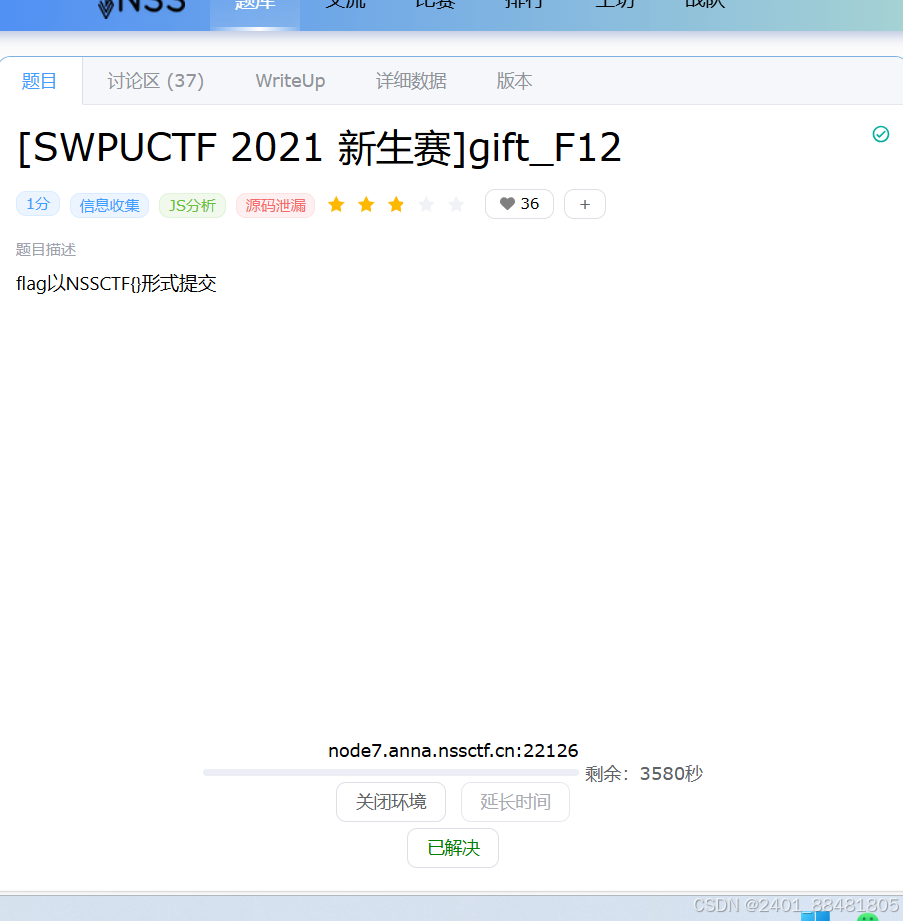903x921 pixels.
Task: Click the node7.anna.nssctf.cn:22126 address
Action: tap(453, 751)
